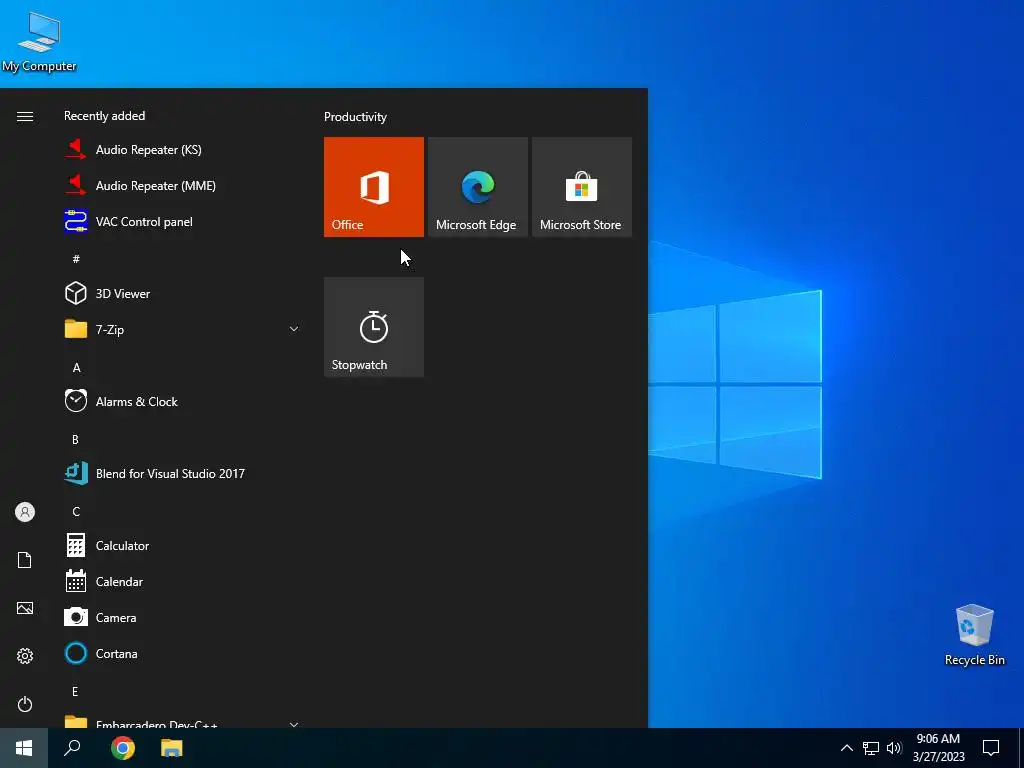Click the E letter group header

75,691
